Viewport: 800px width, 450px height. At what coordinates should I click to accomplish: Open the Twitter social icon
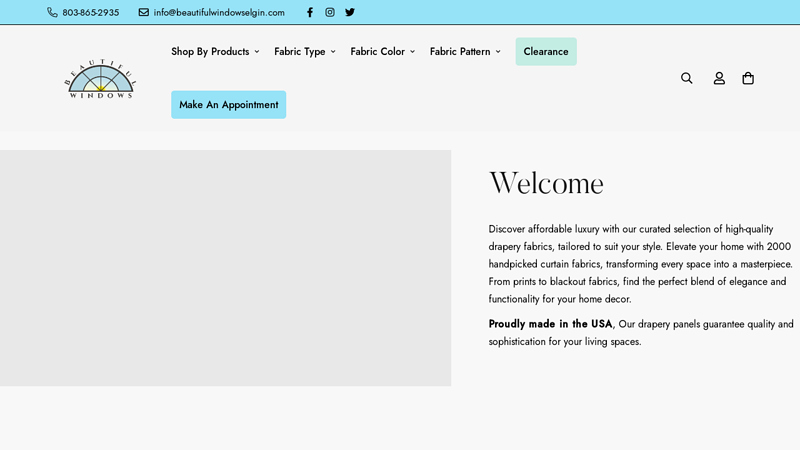click(350, 12)
